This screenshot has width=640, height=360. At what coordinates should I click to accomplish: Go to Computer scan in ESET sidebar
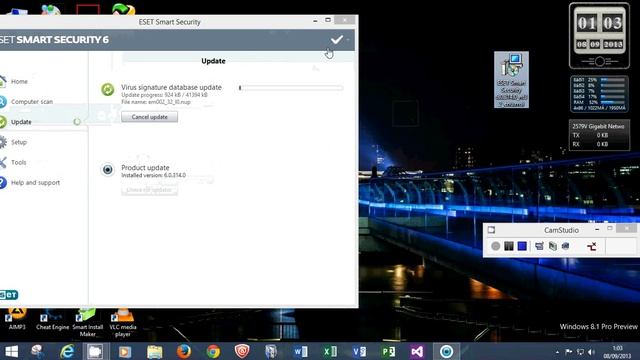click(x=32, y=102)
